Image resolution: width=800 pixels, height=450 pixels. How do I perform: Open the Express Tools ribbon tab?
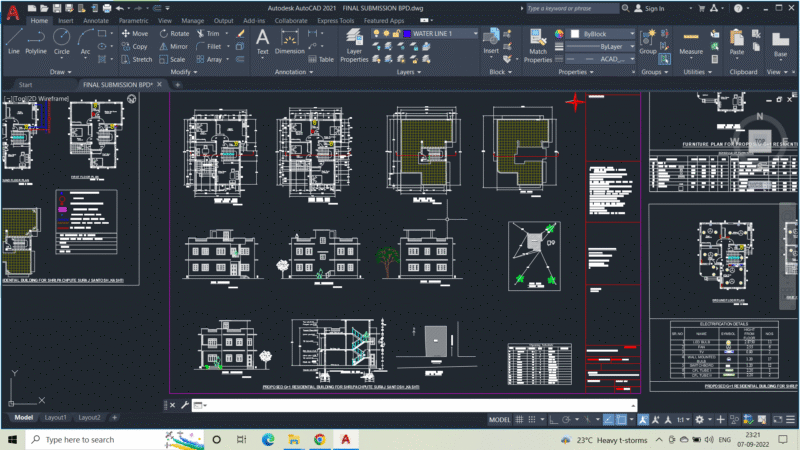click(x=335, y=20)
